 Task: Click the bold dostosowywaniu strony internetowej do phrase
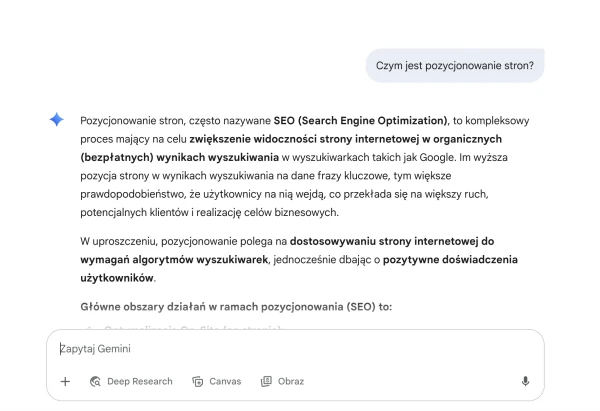point(392,241)
